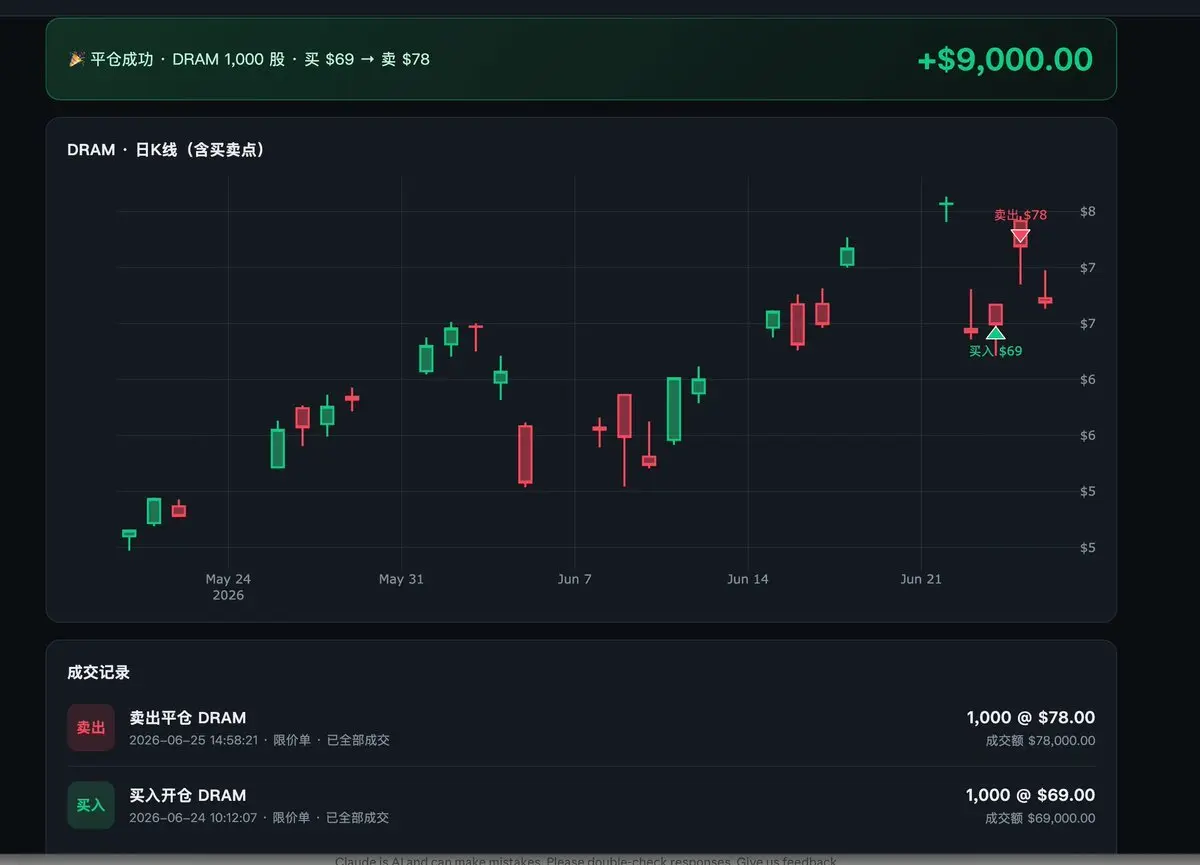
Task: Click 成交额 $78,000.00 amount
Action: [x=1040, y=741]
